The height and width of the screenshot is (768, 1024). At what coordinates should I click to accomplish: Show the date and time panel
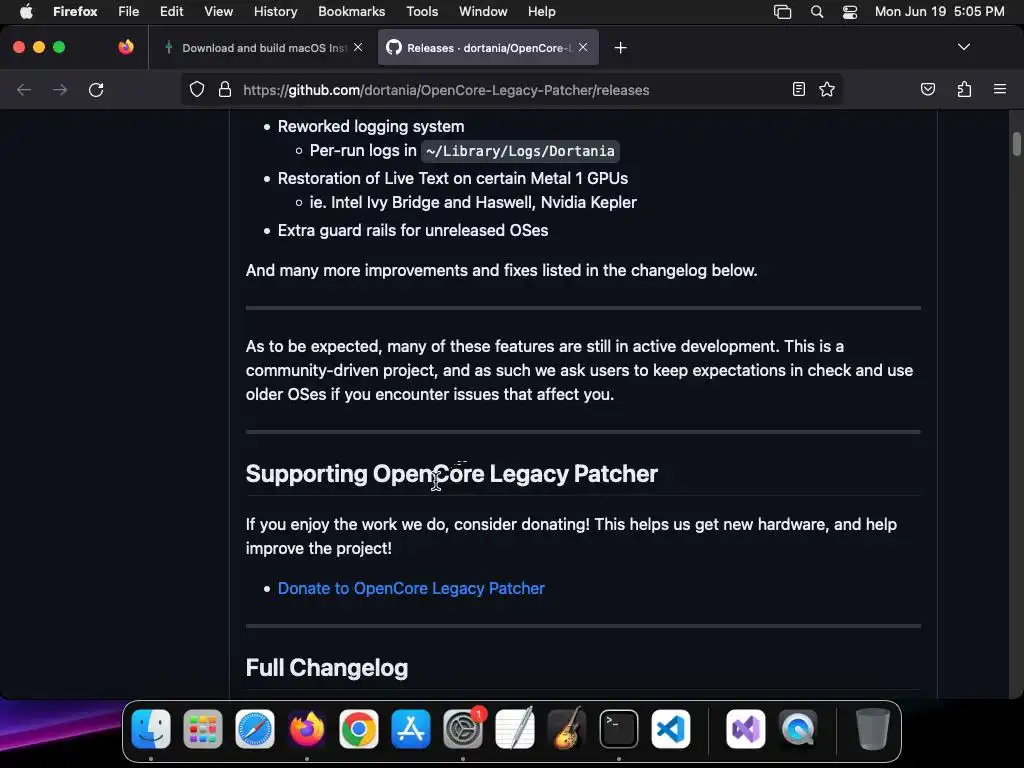[x=940, y=12]
